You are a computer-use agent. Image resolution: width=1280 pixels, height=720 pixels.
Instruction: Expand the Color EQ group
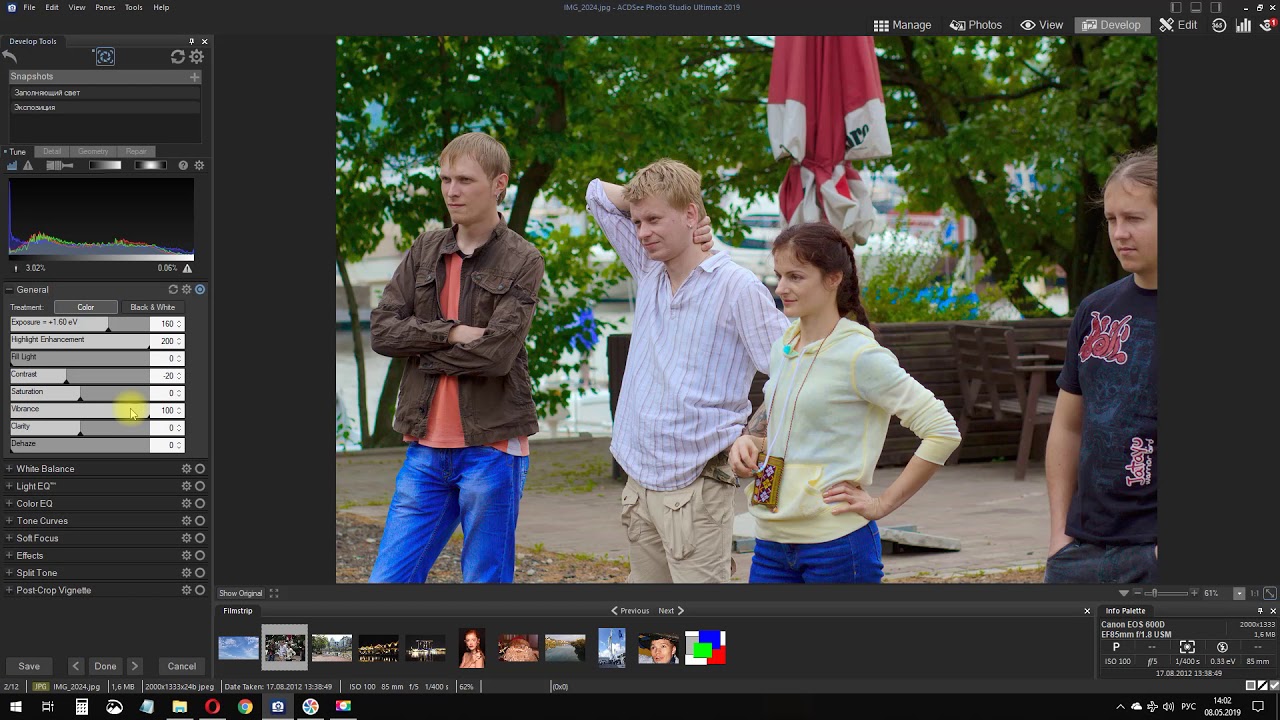pos(9,504)
